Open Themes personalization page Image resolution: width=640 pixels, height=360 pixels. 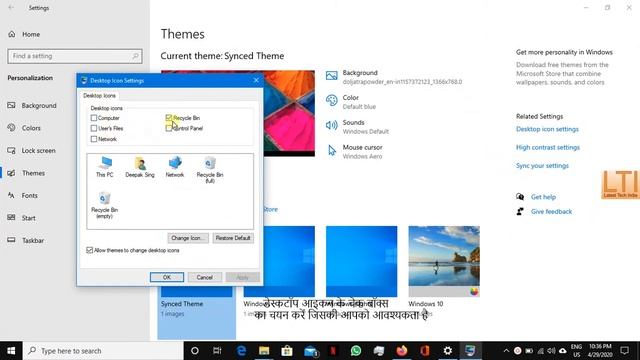coord(26,173)
